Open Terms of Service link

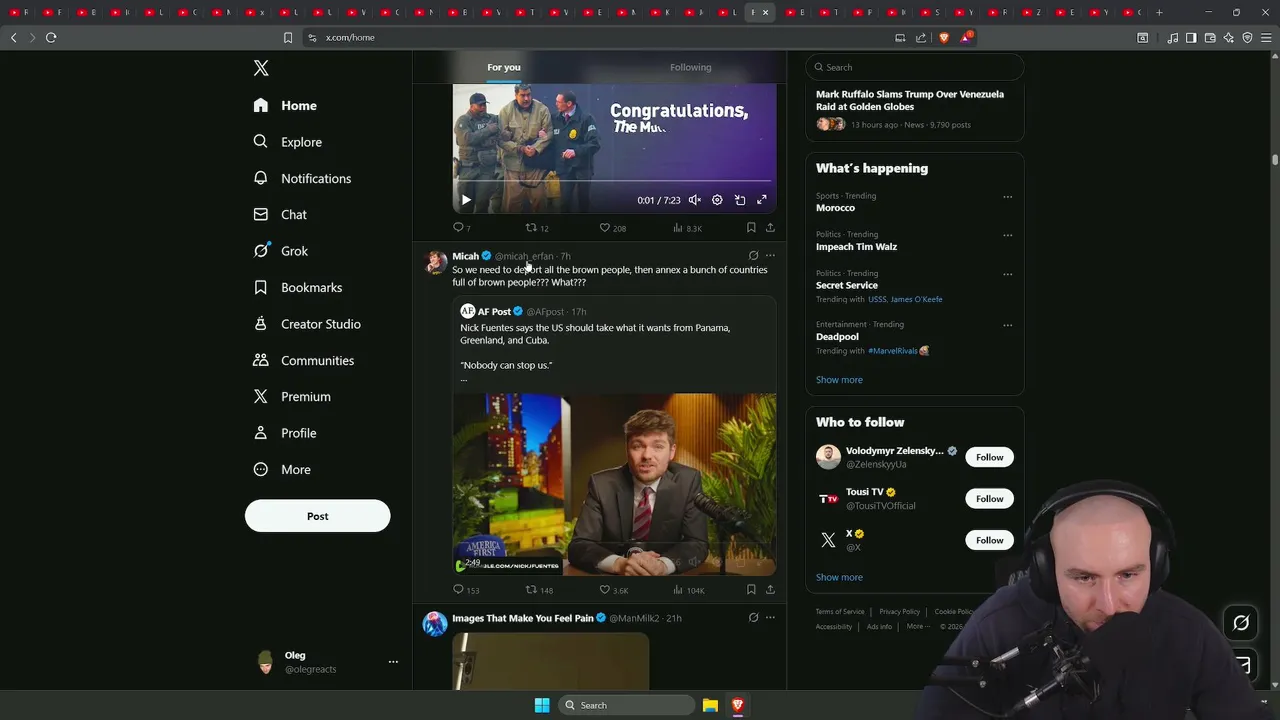tap(840, 612)
